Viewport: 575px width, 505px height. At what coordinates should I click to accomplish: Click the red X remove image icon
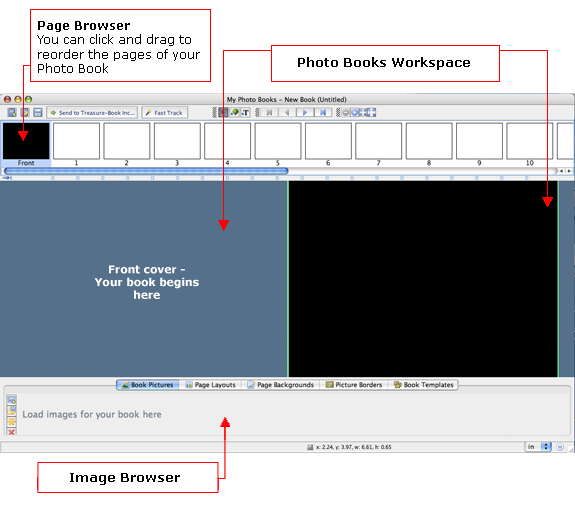[12, 432]
